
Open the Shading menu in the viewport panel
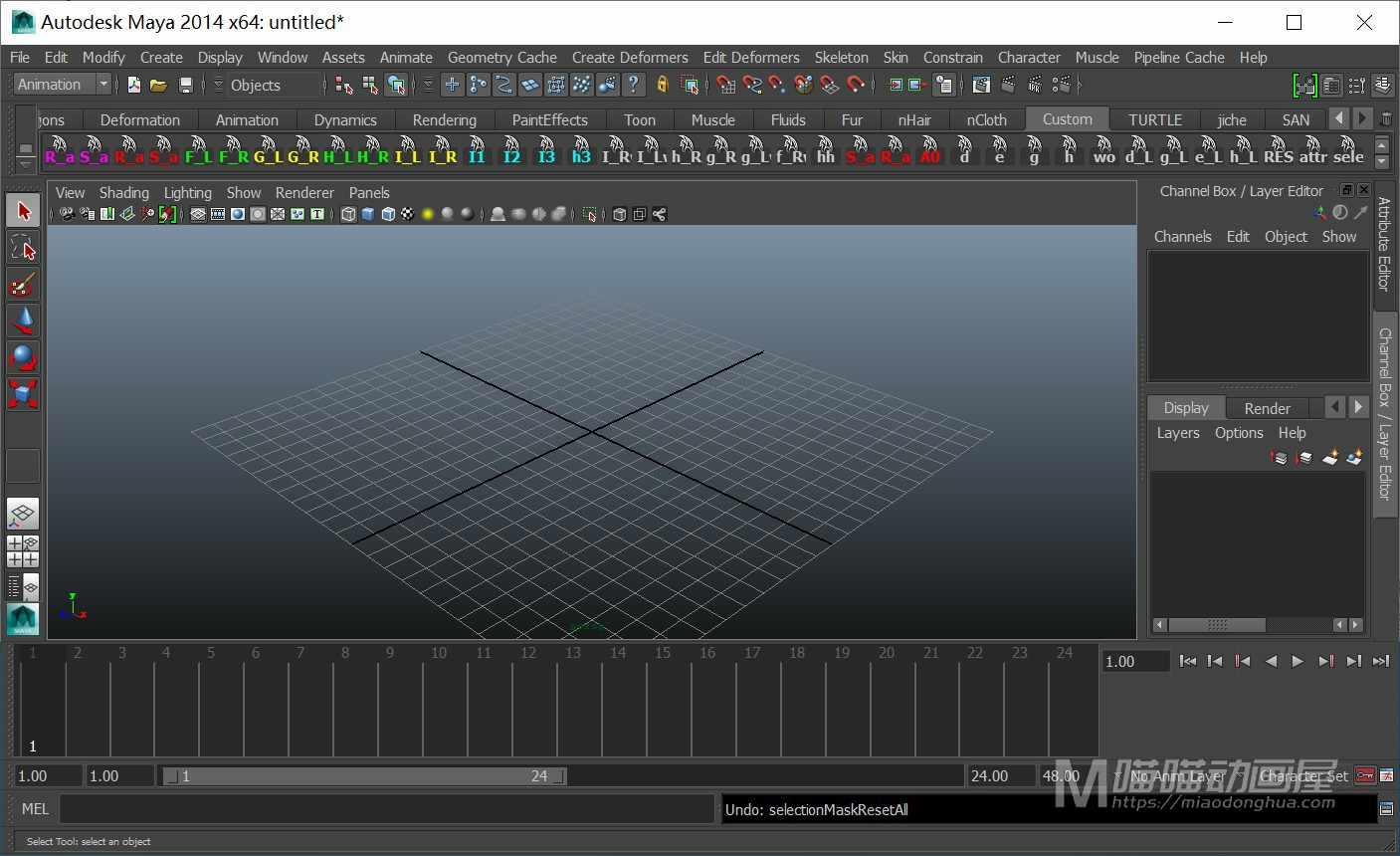(123, 193)
